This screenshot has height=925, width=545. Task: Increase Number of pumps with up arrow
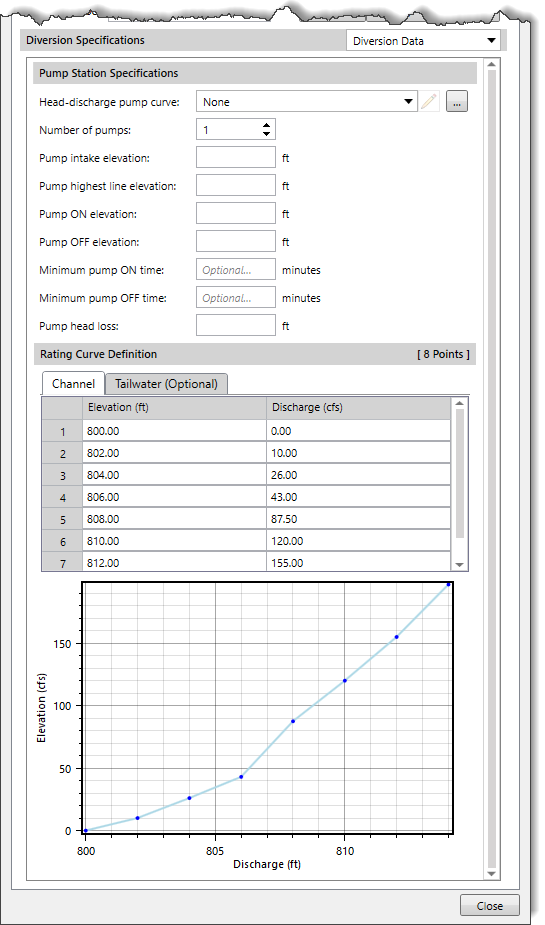point(267,126)
